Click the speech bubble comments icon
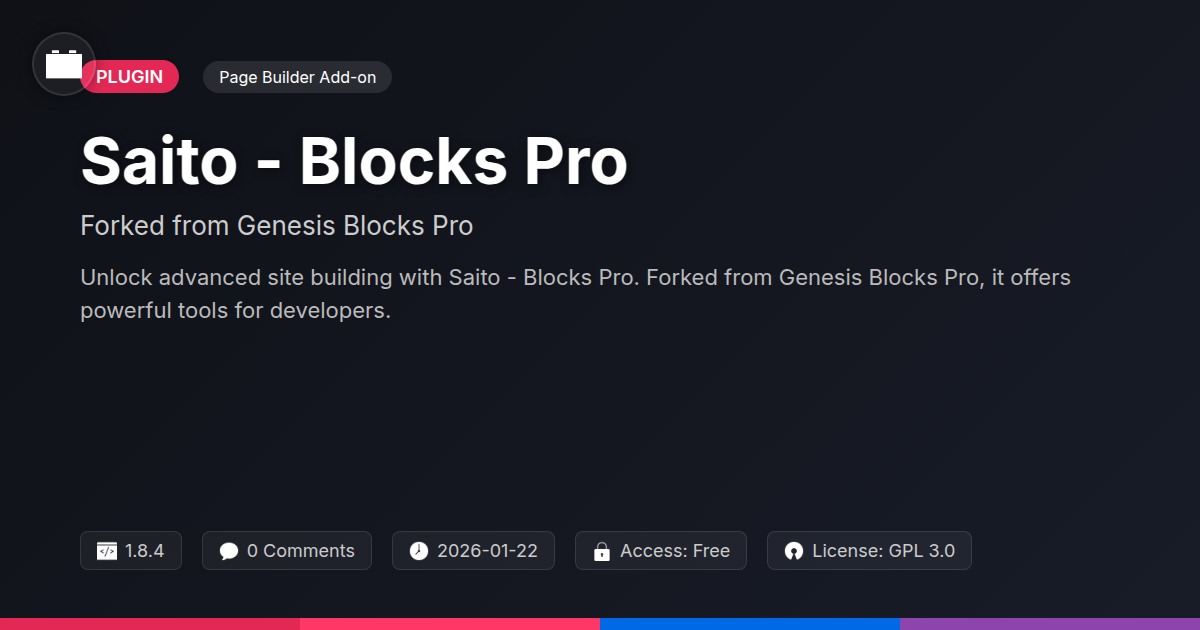 tap(229, 551)
